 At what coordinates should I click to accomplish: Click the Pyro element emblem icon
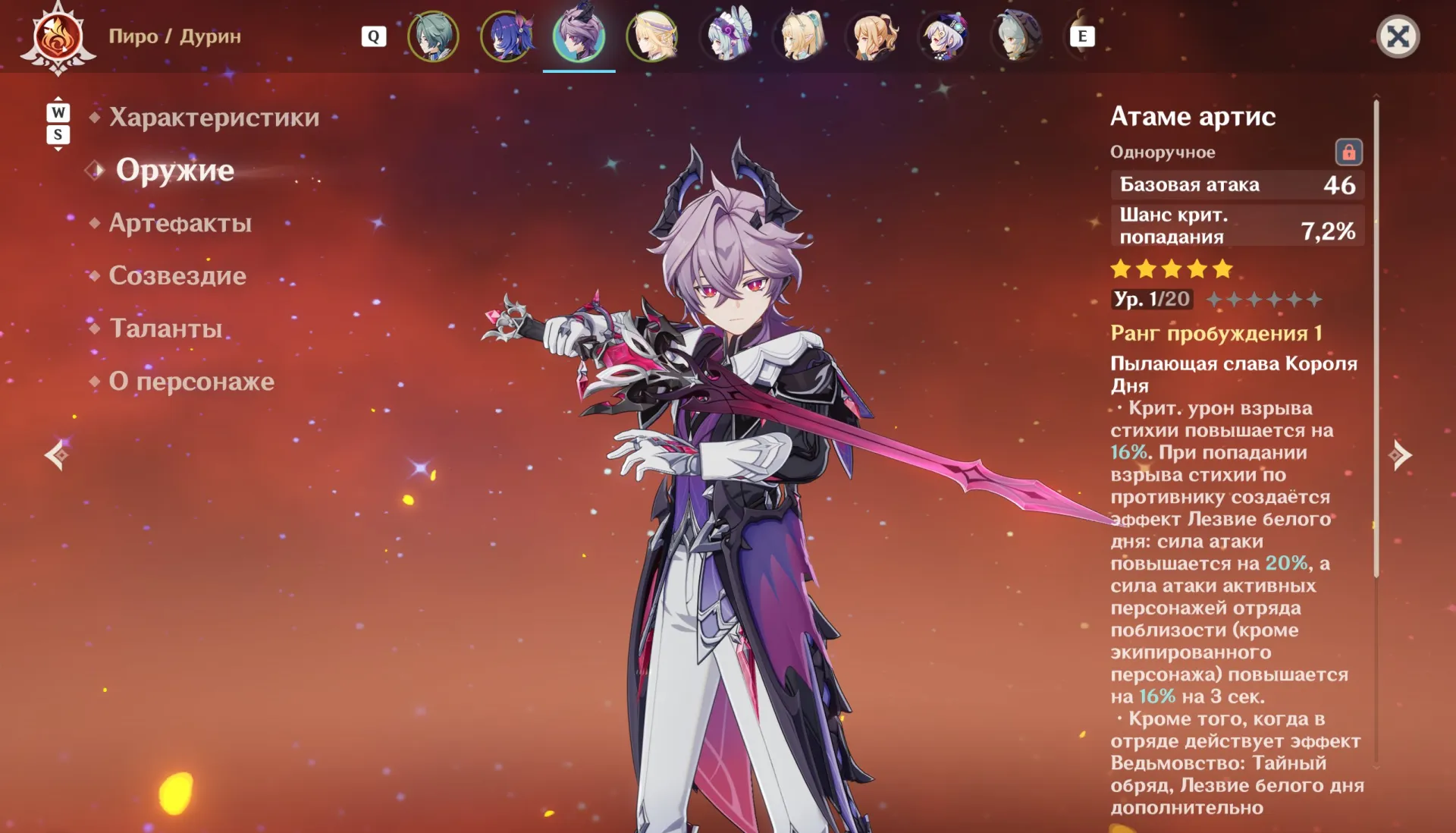58,37
